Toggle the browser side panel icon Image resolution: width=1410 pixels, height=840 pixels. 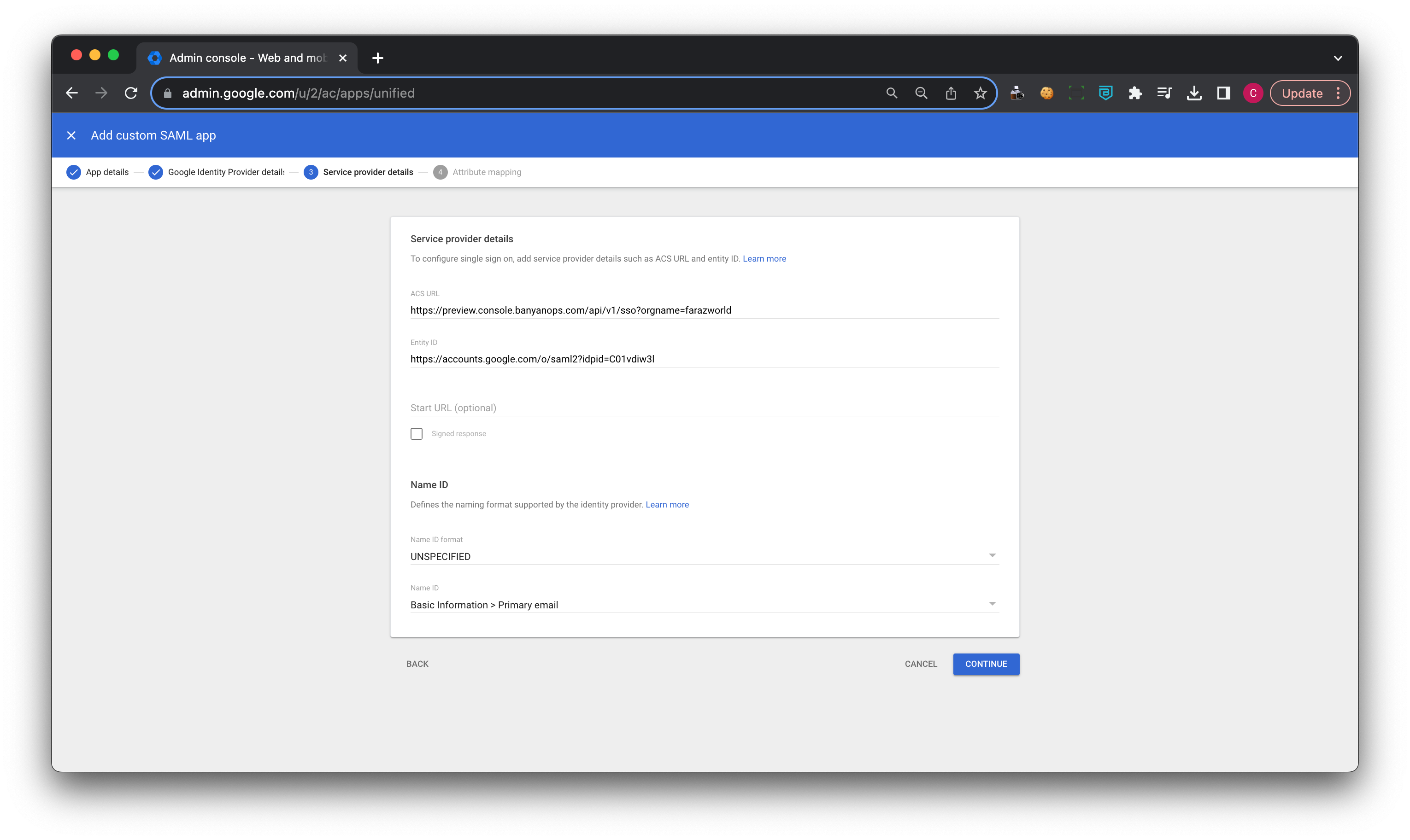point(1223,93)
